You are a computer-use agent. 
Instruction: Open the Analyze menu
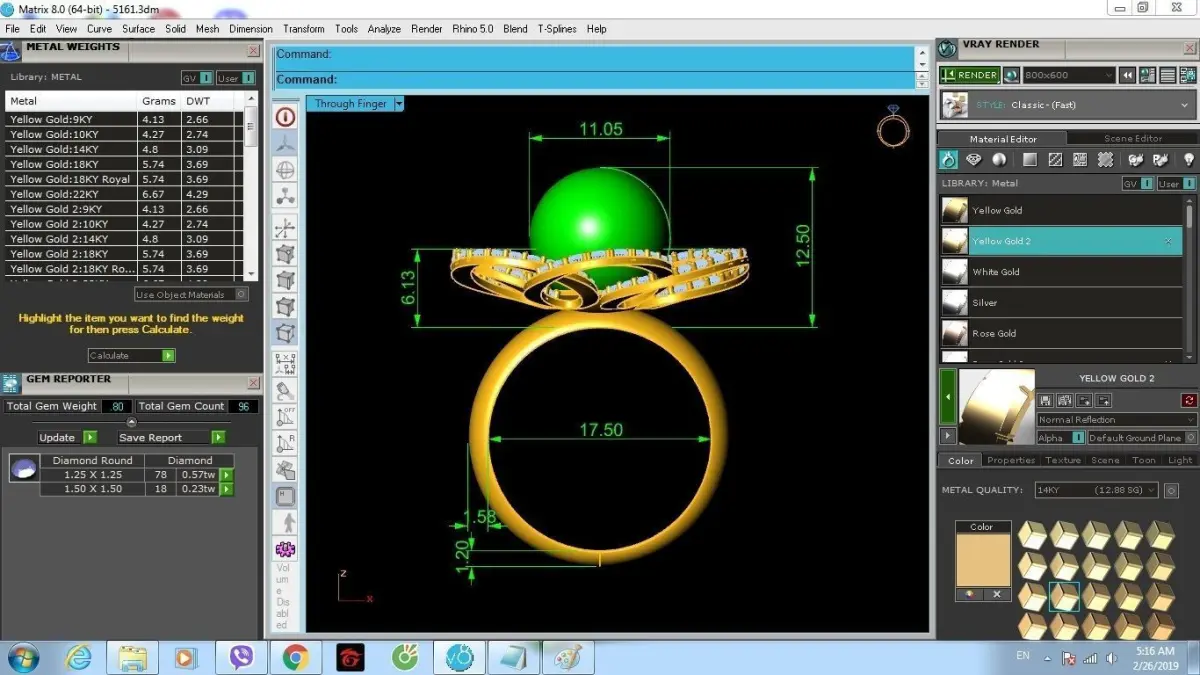pos(384,29)
